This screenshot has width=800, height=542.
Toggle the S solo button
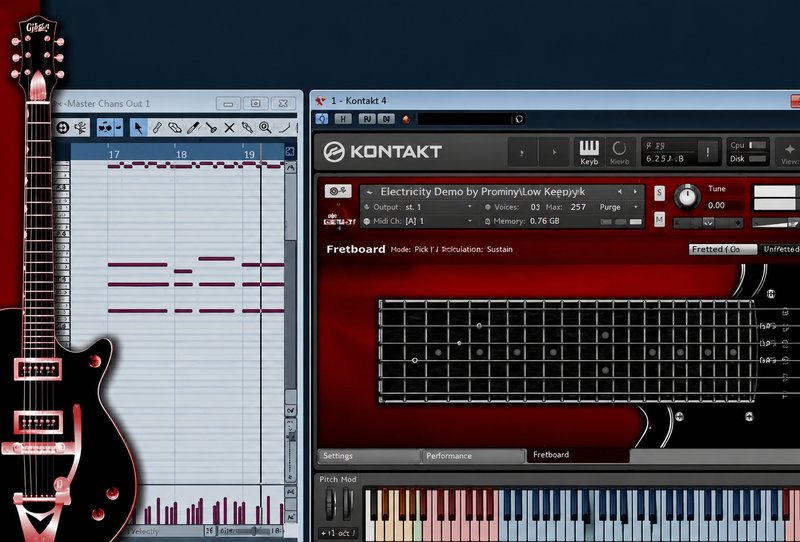pos(659,193)
